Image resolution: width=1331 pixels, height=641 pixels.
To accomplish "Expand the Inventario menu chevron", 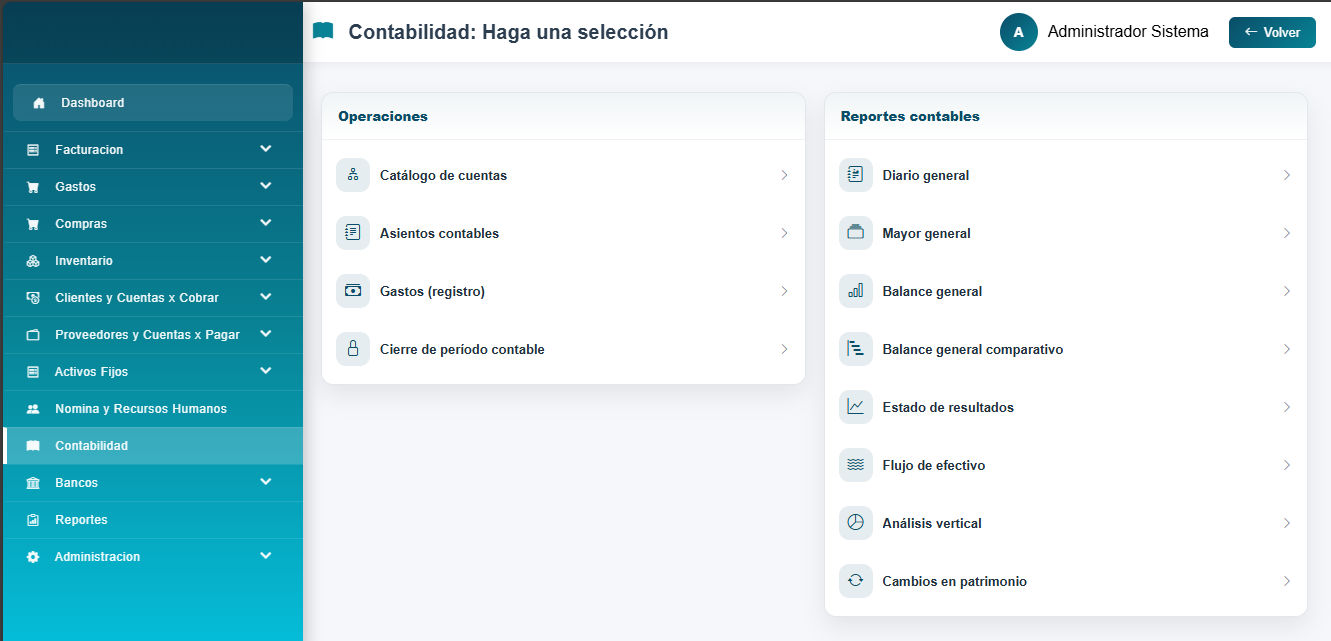I will point(265,260).
